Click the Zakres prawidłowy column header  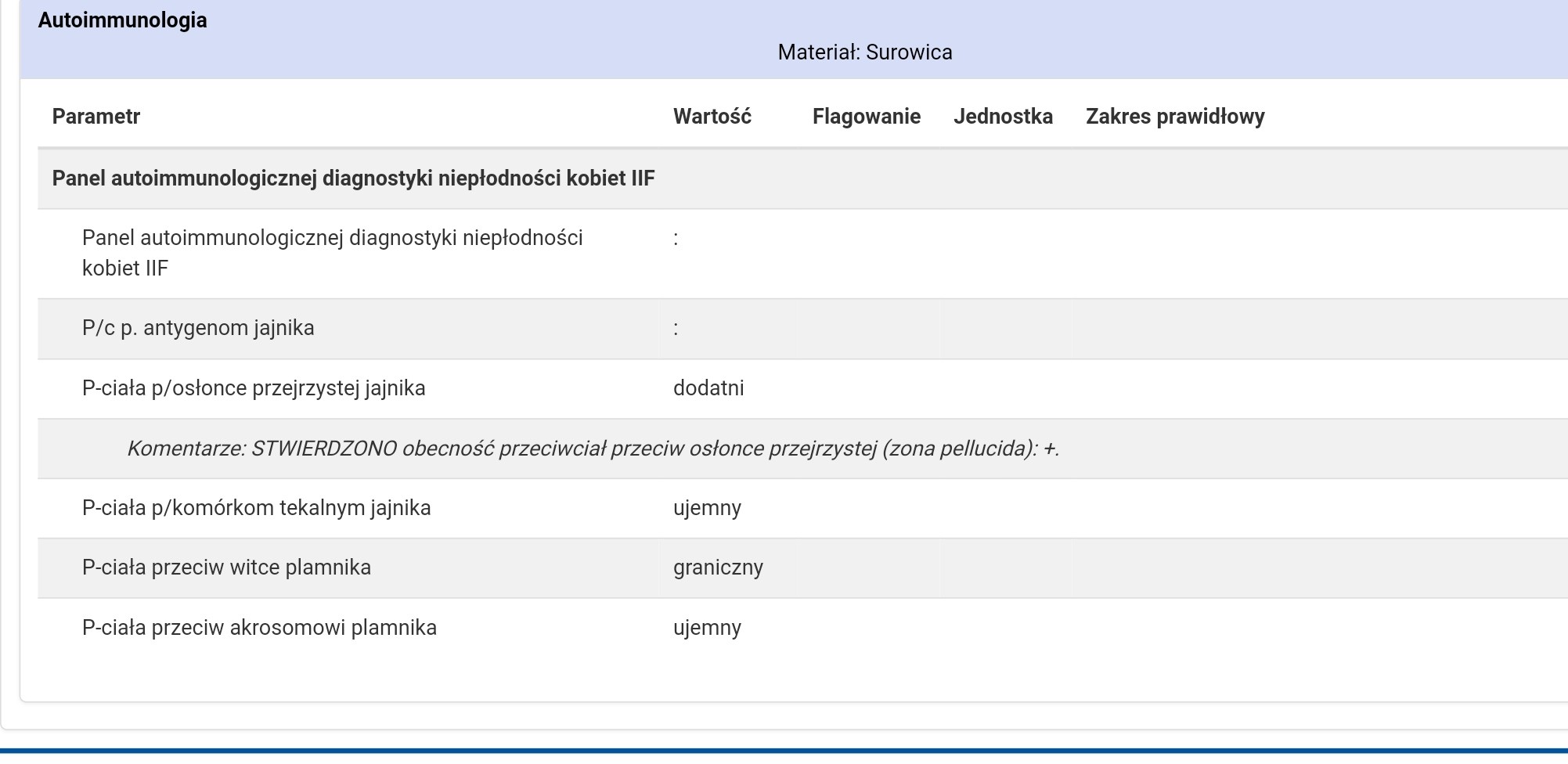click(1174, 117)
